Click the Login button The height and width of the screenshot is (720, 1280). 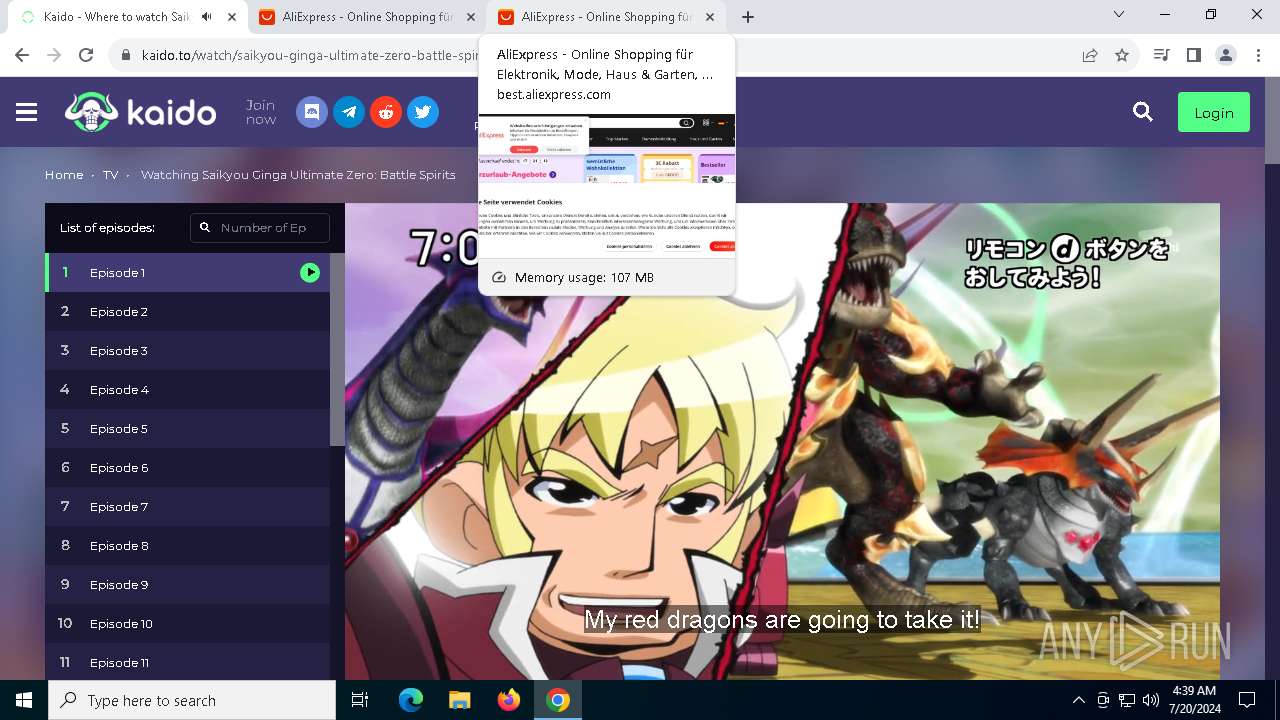1213,113
